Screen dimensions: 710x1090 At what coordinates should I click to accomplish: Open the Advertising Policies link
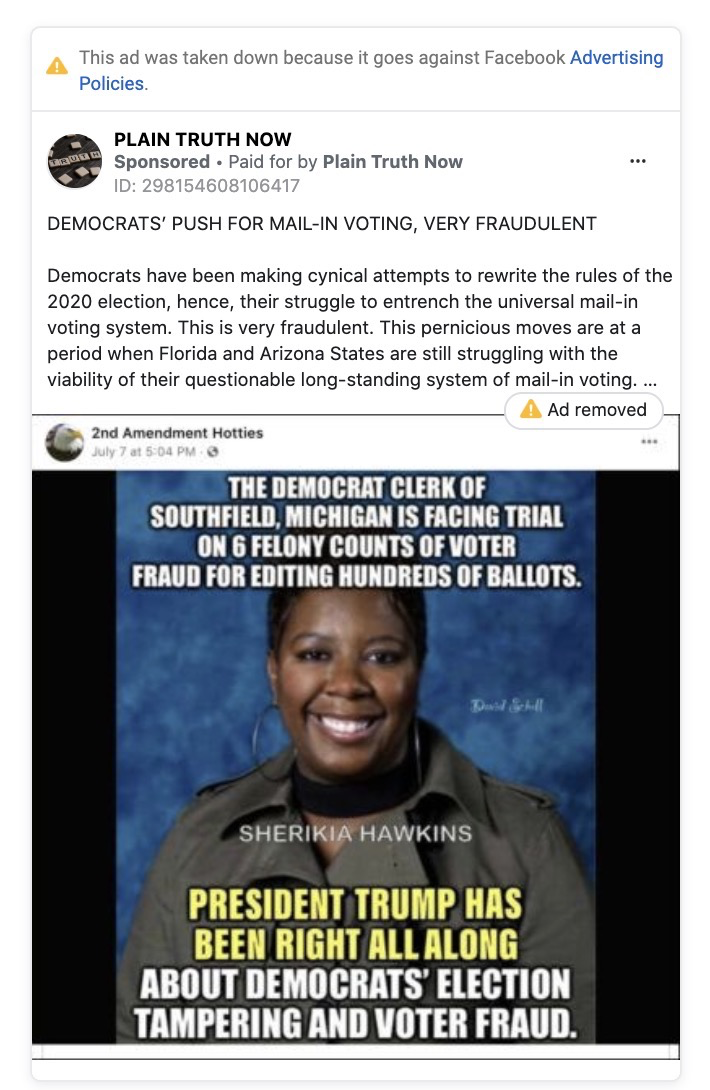(x=371, y=70)
